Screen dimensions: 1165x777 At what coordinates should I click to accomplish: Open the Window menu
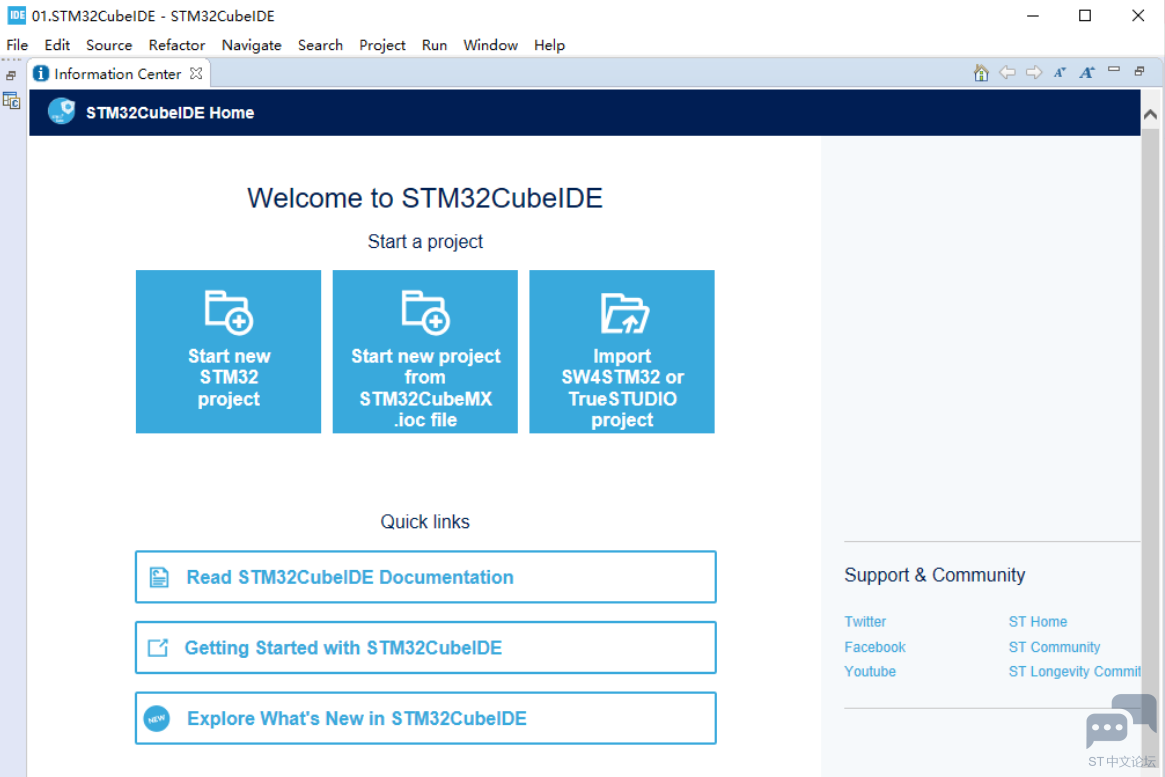(x=490, y=45)
